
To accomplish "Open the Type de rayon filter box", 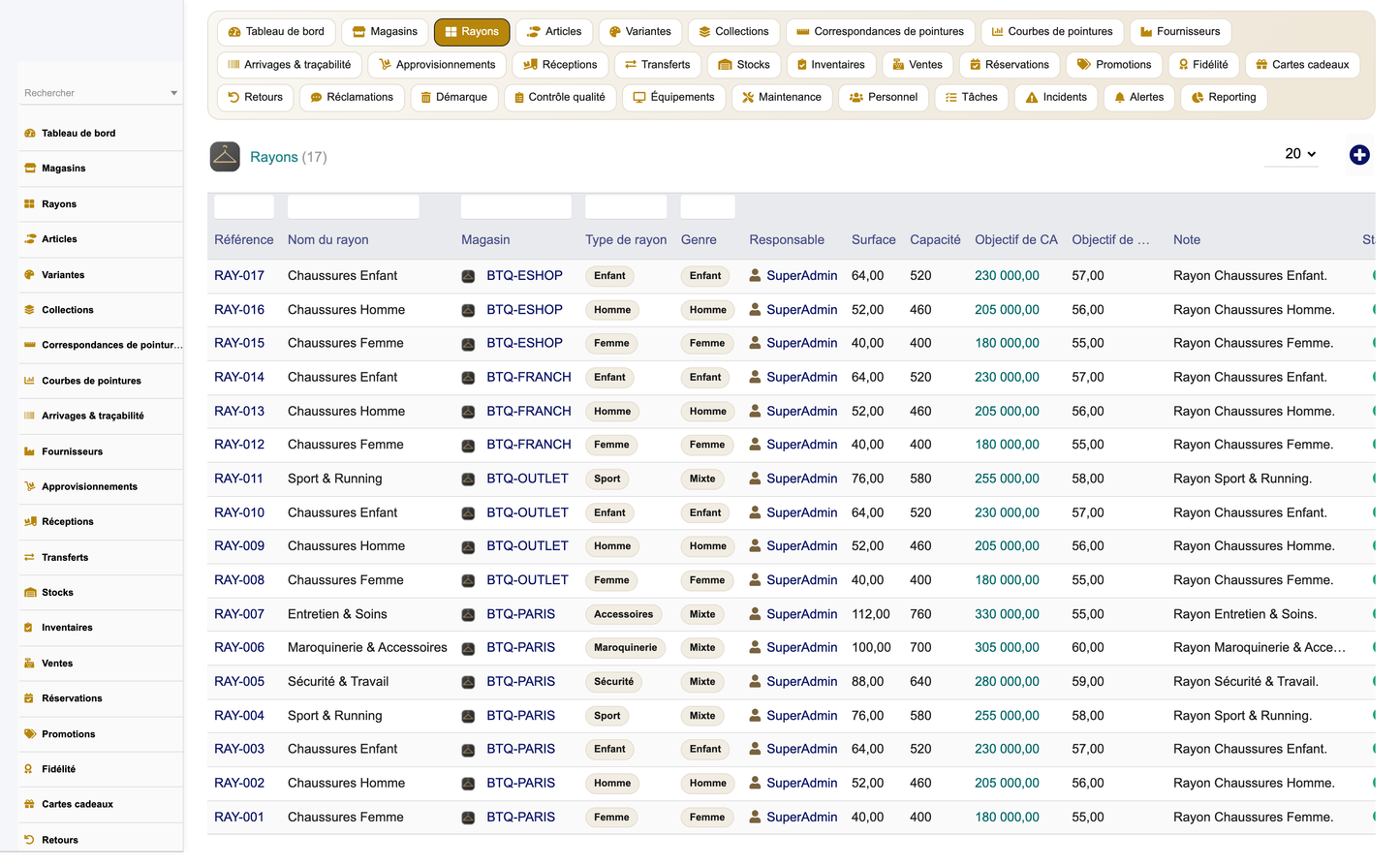I will [626, 206].
